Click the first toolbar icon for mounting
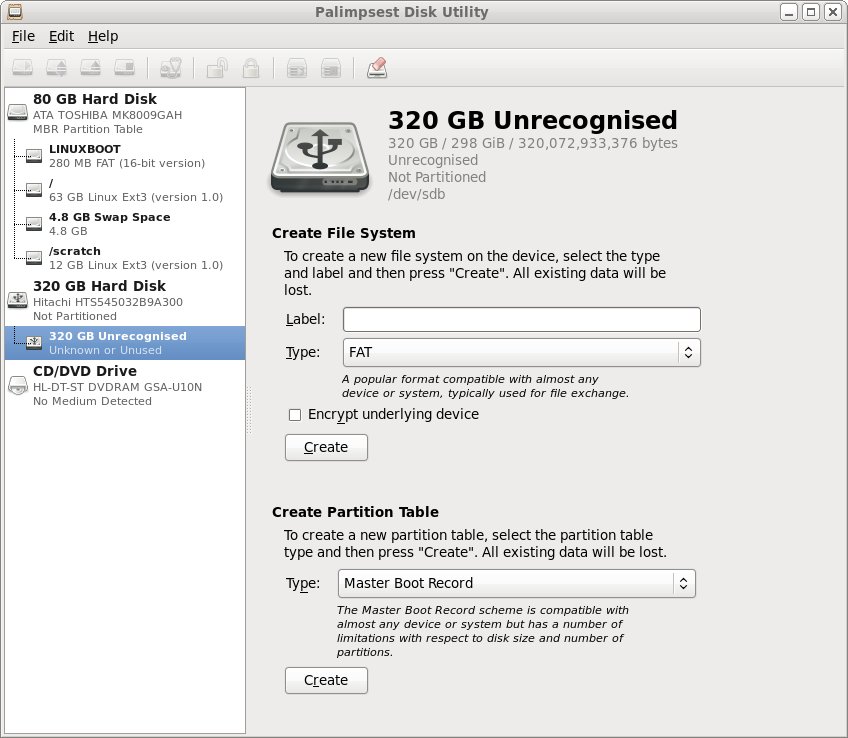848x738 pixels. [24, 68]
